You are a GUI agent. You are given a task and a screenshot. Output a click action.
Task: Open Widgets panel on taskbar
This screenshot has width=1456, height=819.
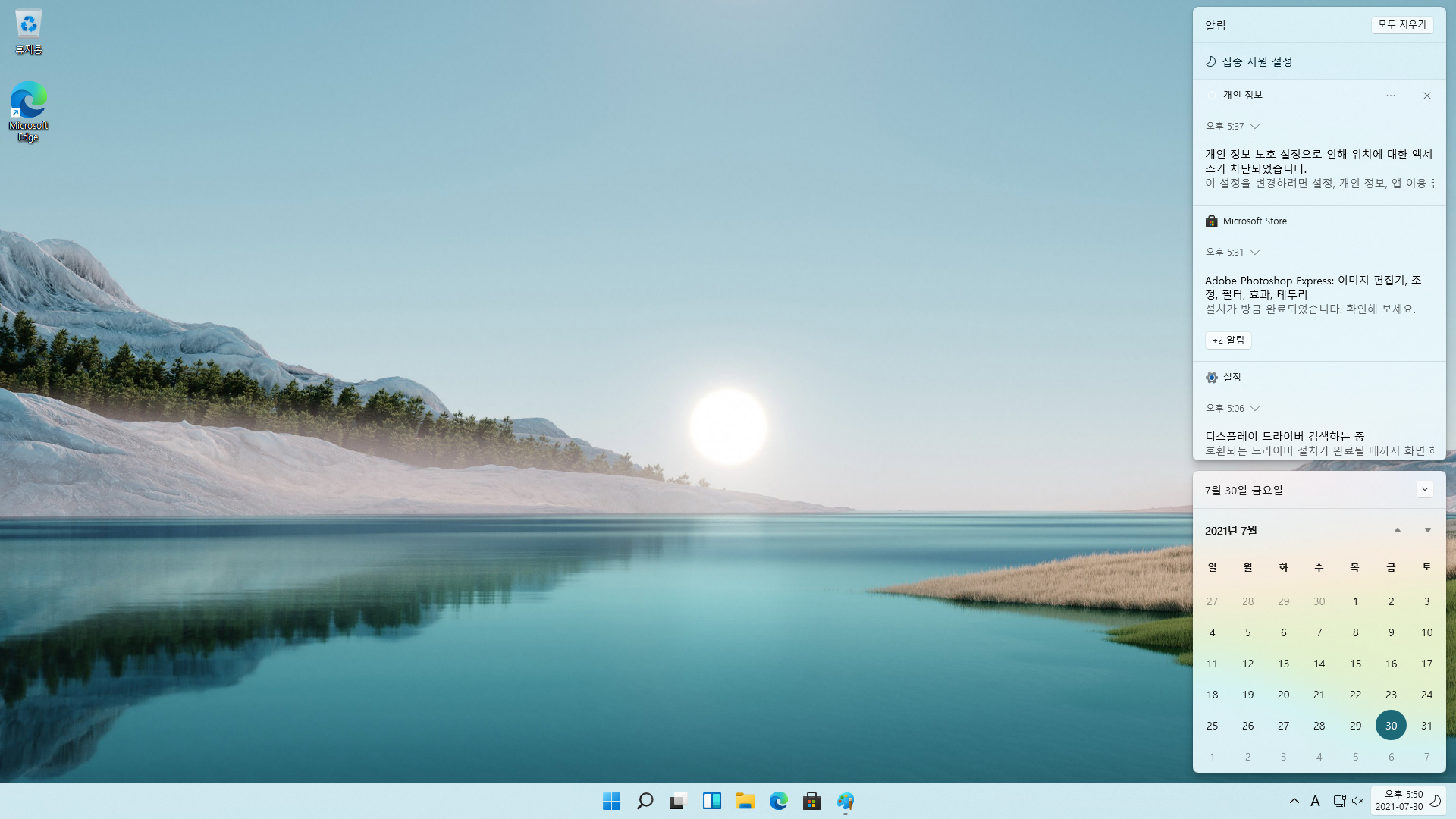711,801
